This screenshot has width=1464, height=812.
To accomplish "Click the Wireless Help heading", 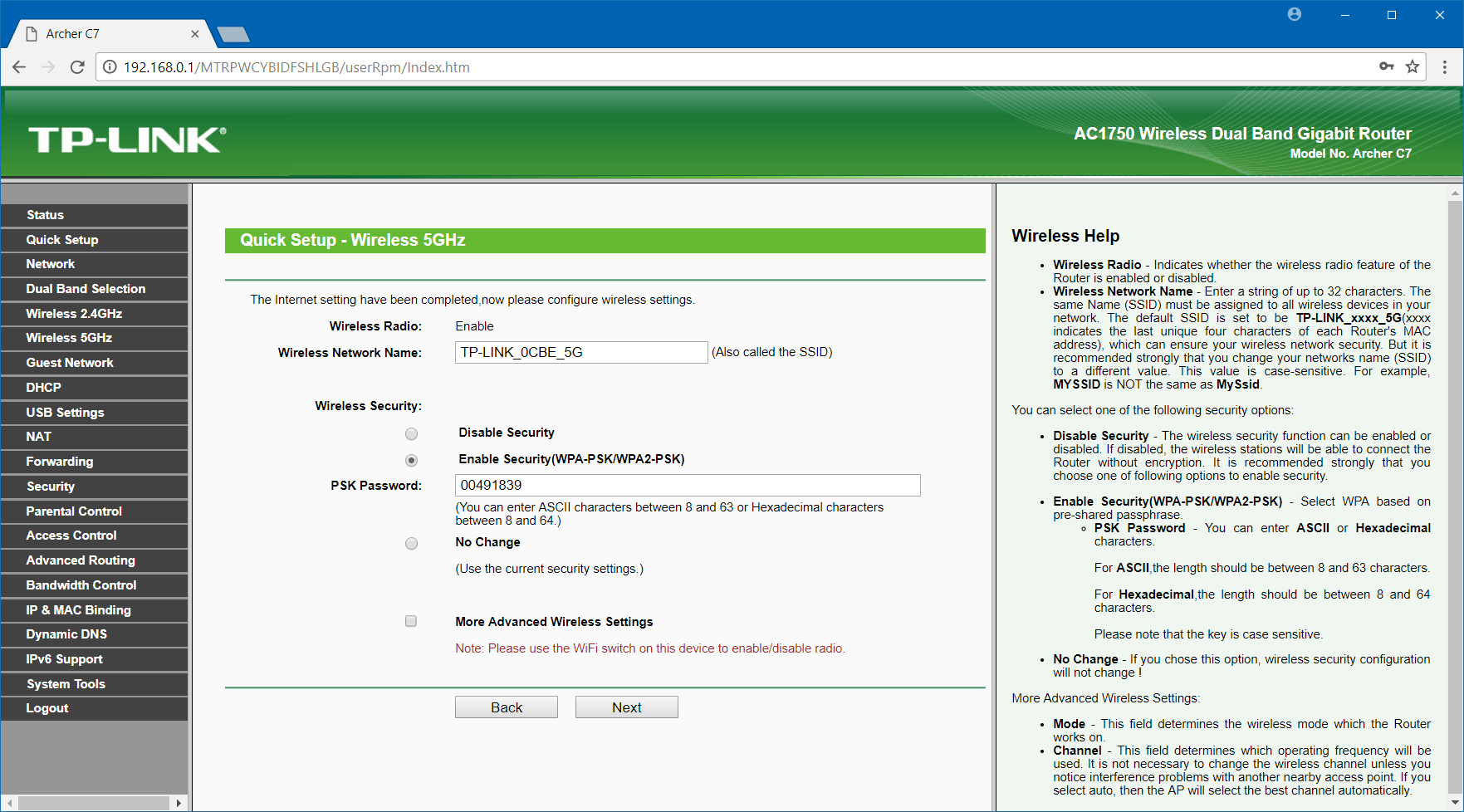I will click(1065, 236).
